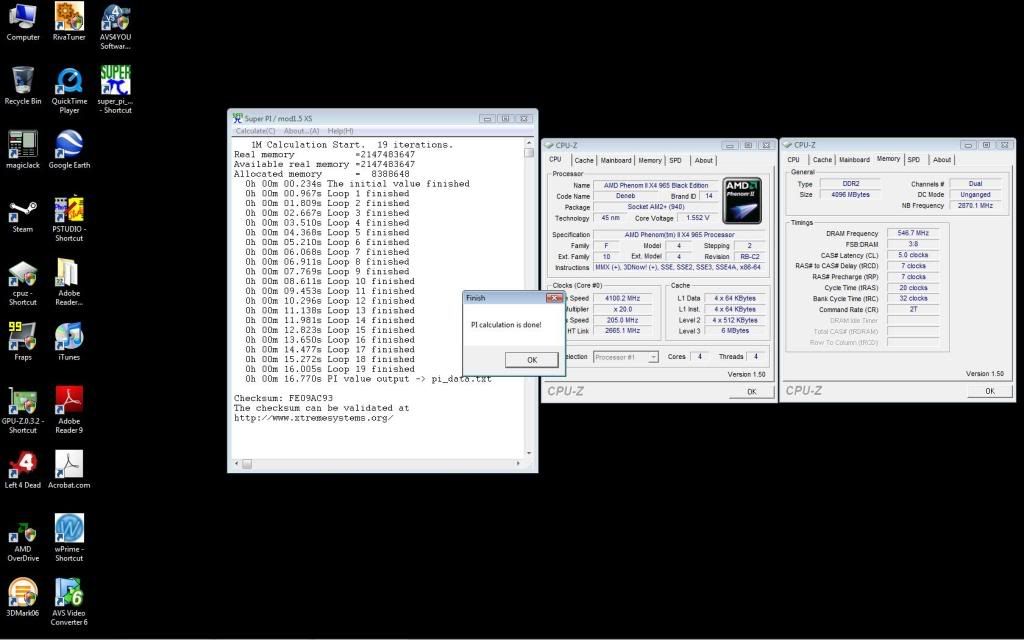Image resolution: width=1024 pixels, height=640 pixels.
Task: Select About tab in right CPU-Z window
Action: [942, 159]
